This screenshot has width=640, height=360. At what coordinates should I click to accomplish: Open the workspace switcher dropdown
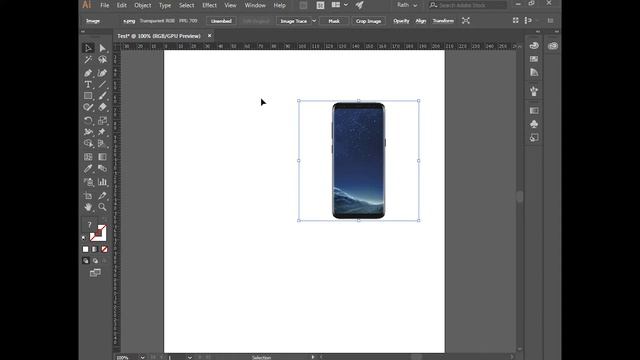(407, 5)
